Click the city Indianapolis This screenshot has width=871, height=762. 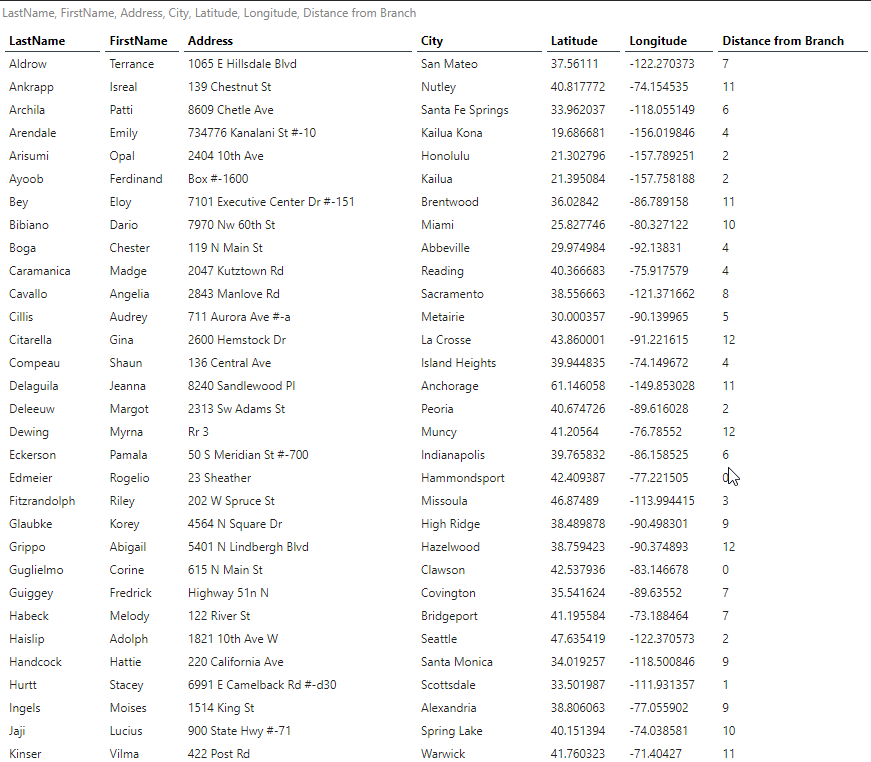coord(453,455)
